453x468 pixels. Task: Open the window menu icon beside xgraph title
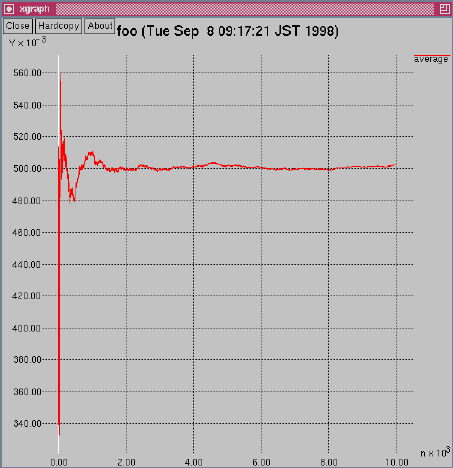pos(9,9)
